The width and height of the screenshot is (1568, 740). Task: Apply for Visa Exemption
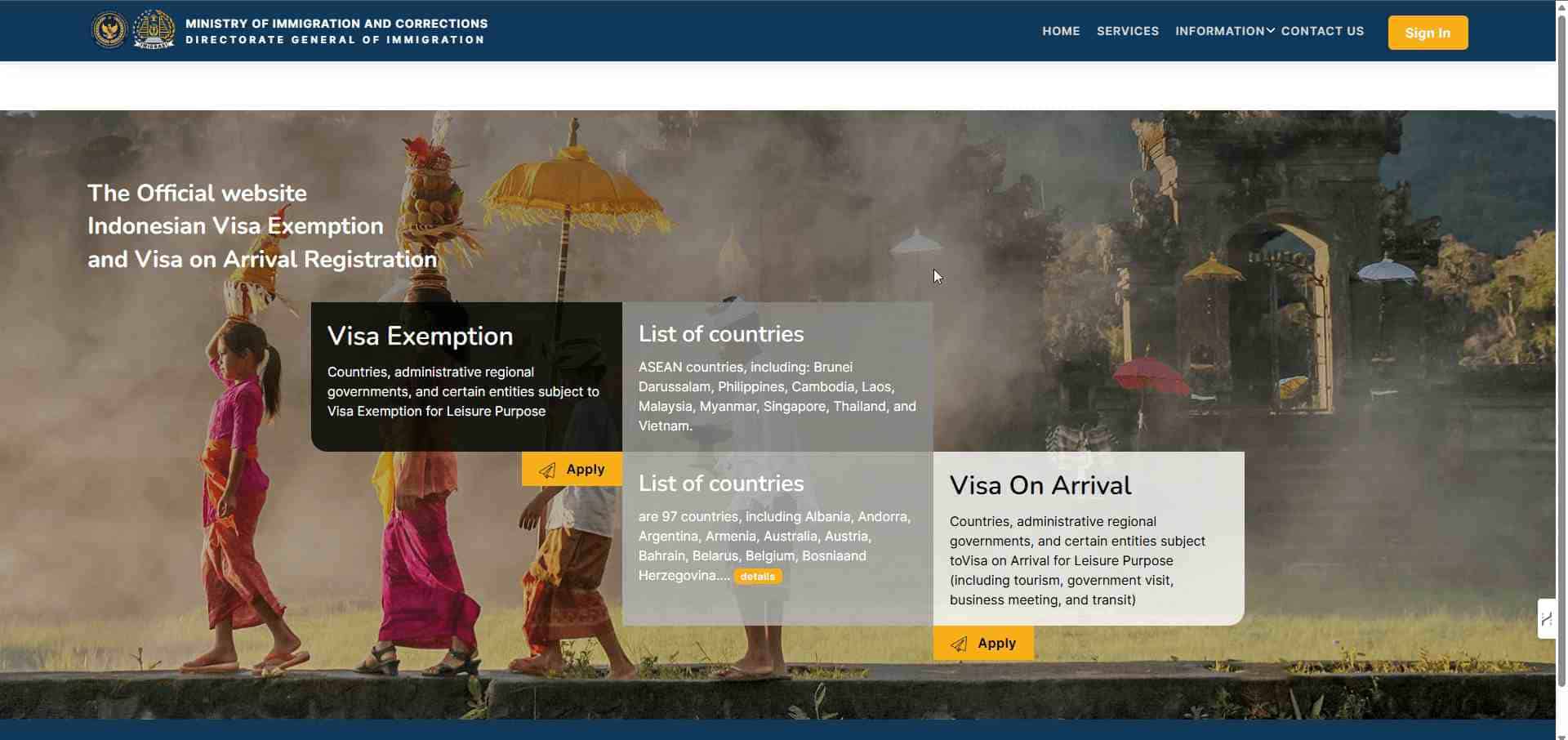coord(572,469)
